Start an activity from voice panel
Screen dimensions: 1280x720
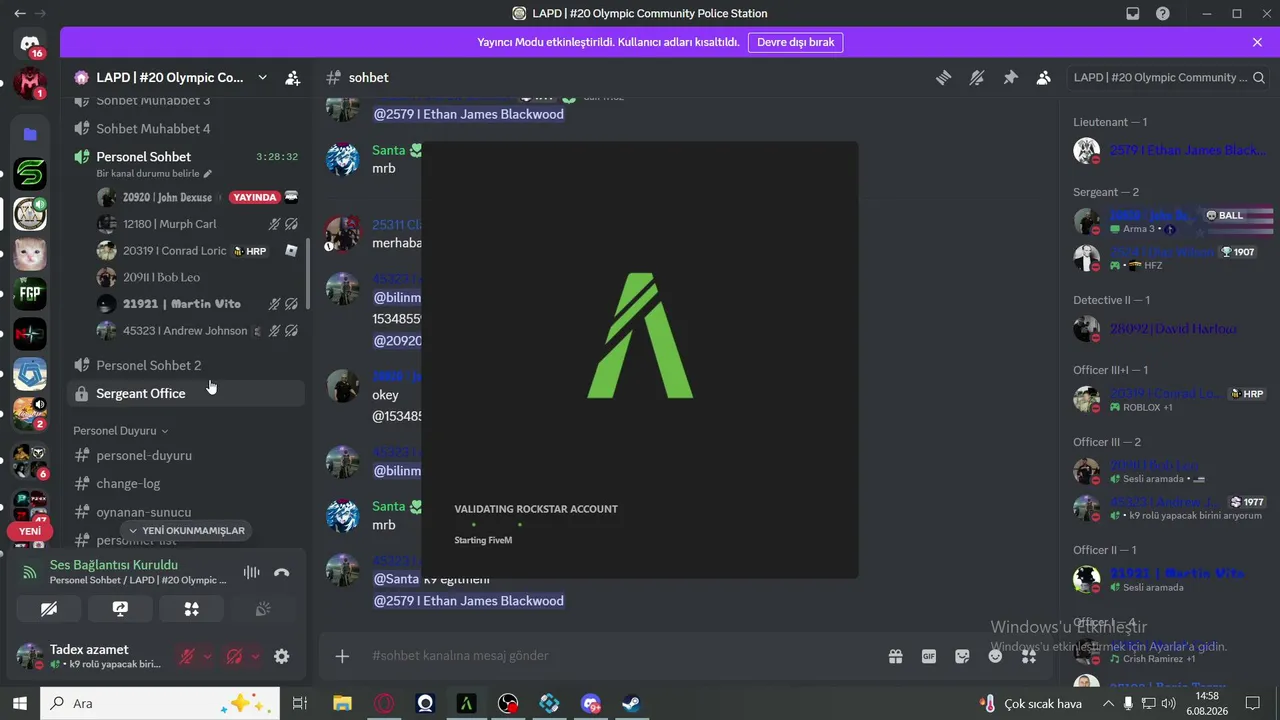192,608
